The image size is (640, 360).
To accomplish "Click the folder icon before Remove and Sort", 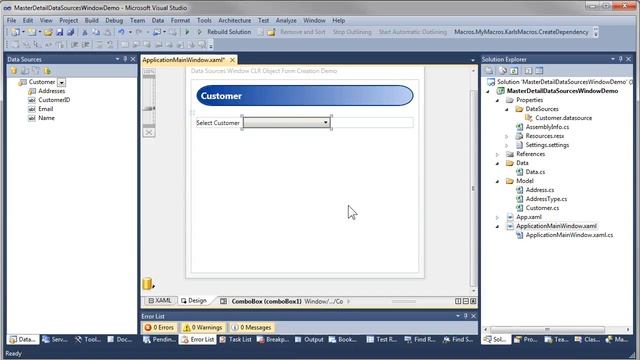I will pos(271,32).
